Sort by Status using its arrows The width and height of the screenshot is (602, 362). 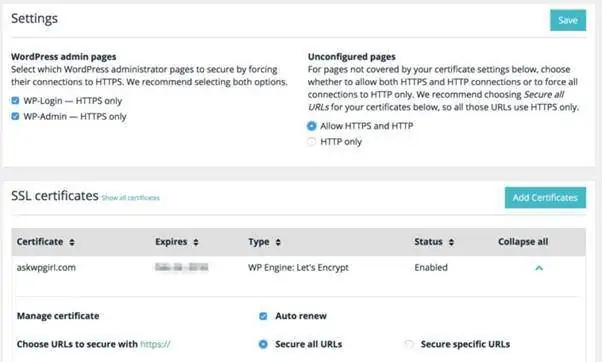coord(451,242)
